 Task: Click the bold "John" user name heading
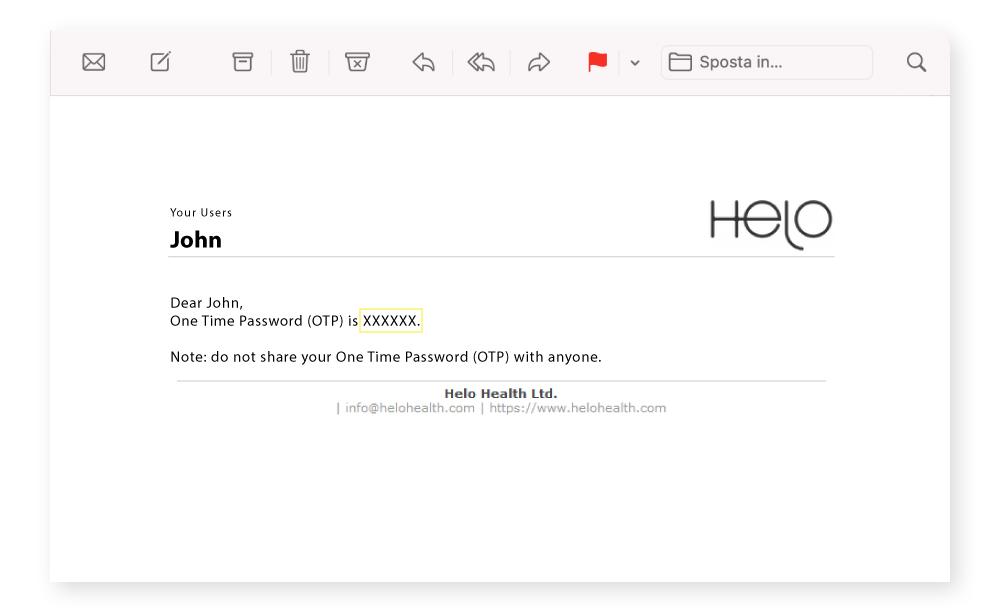[x=196, y=240]
